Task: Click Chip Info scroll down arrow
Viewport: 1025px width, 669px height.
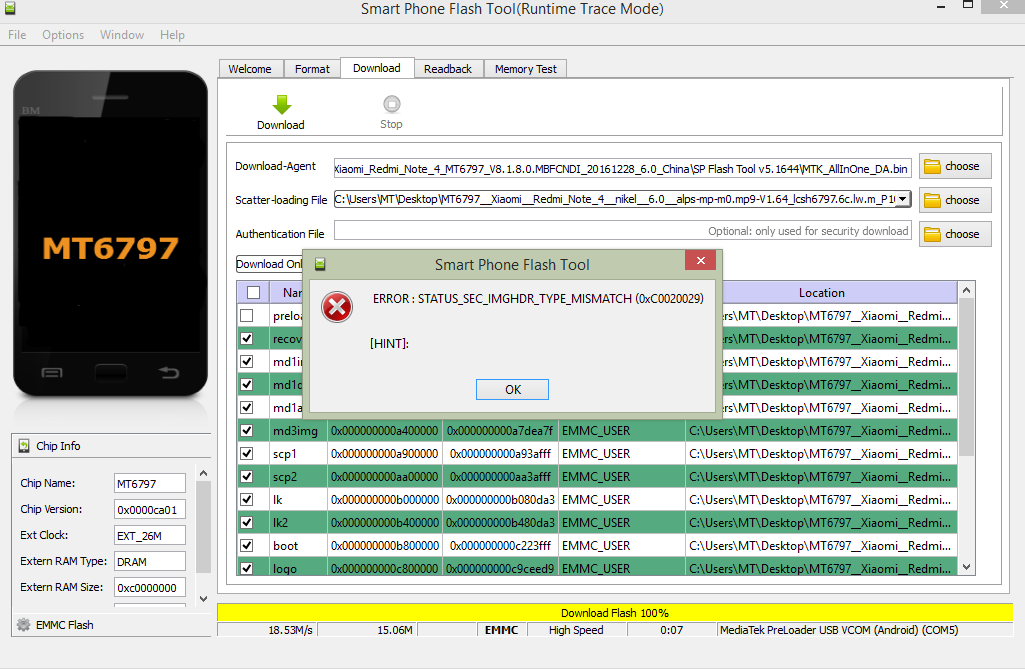Action: (x=203, y=598)
